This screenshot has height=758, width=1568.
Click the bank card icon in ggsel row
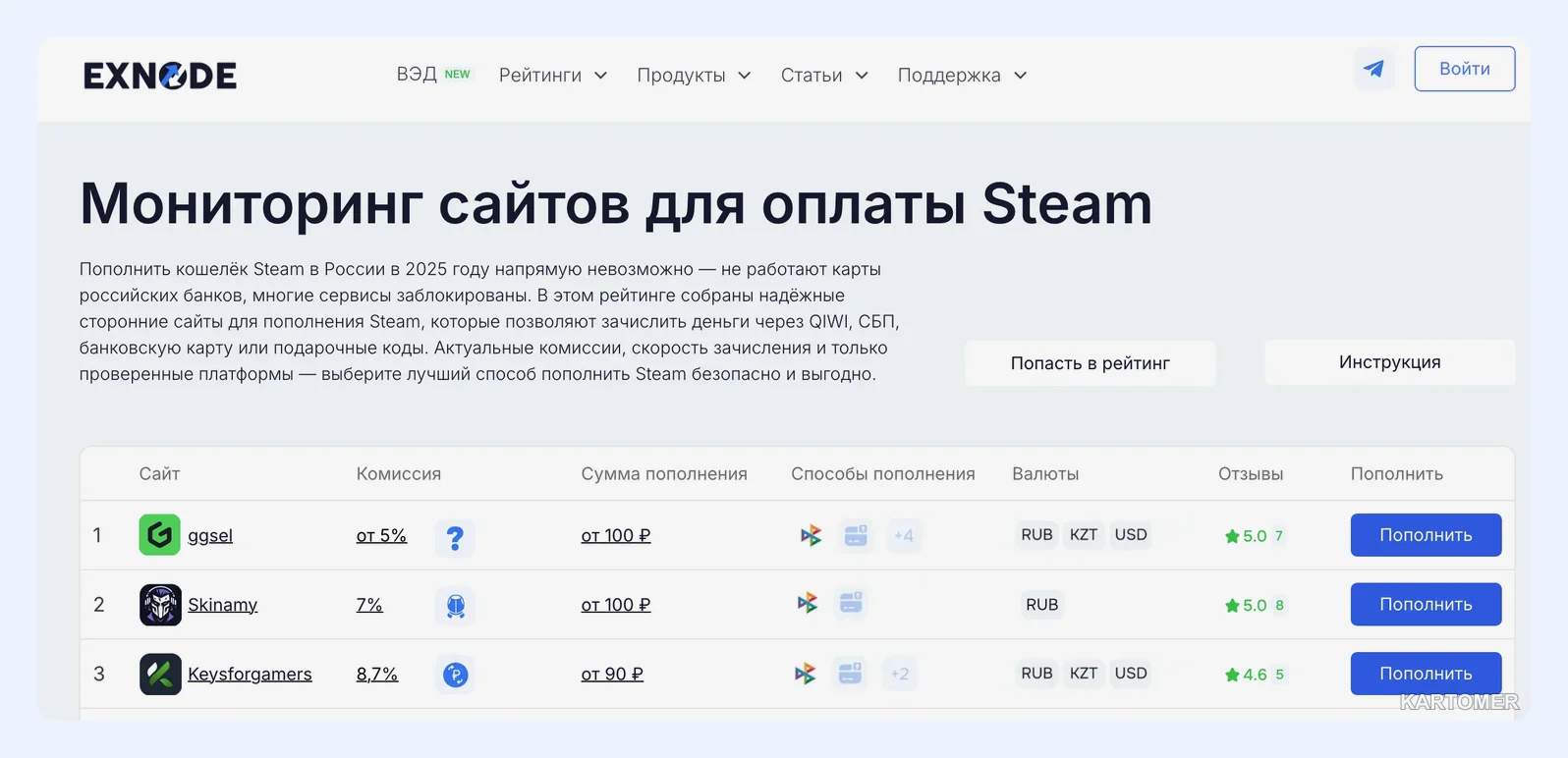[x=856, y=535]
